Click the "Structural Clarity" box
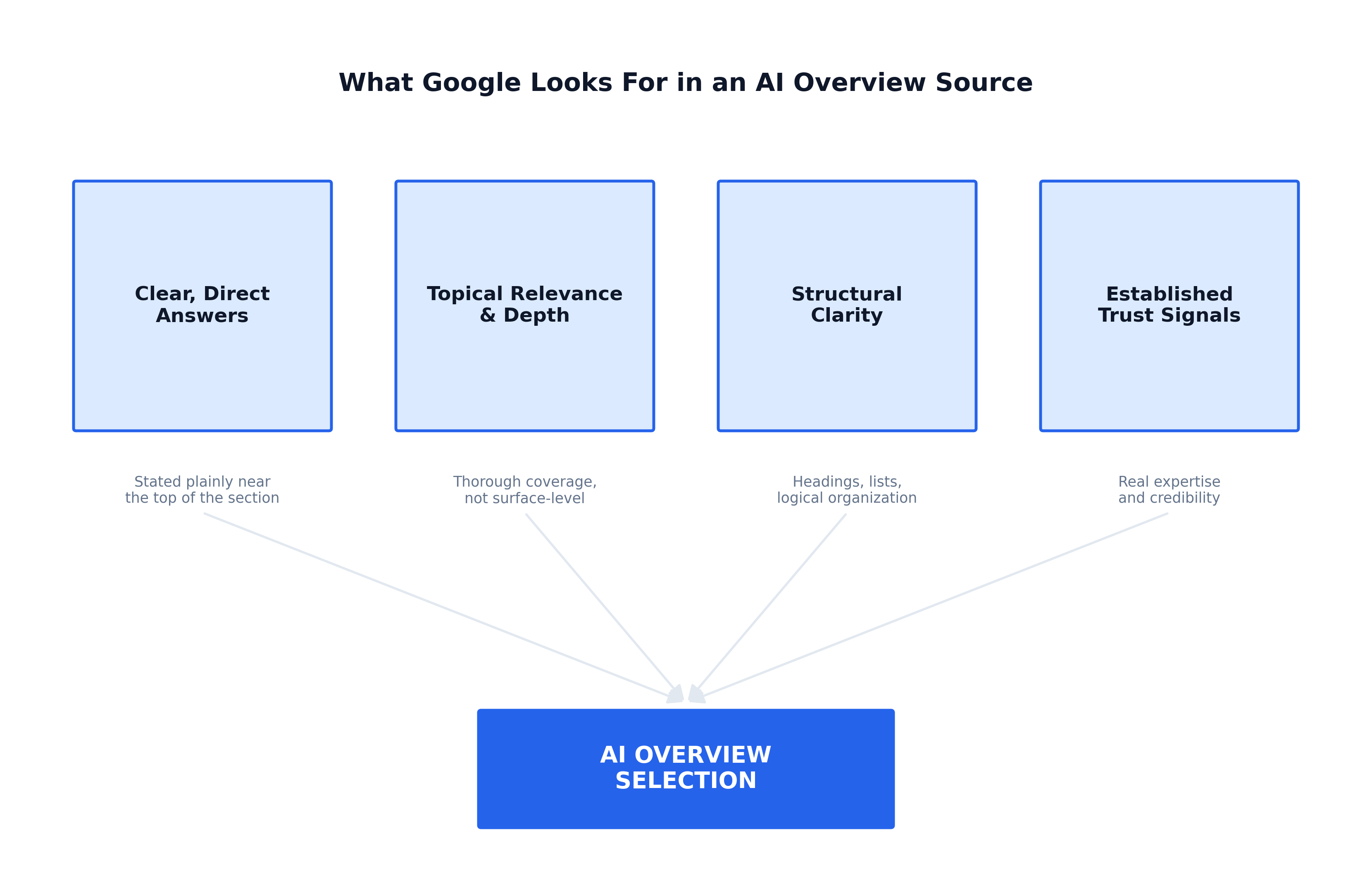 click(x=847, y=306)
